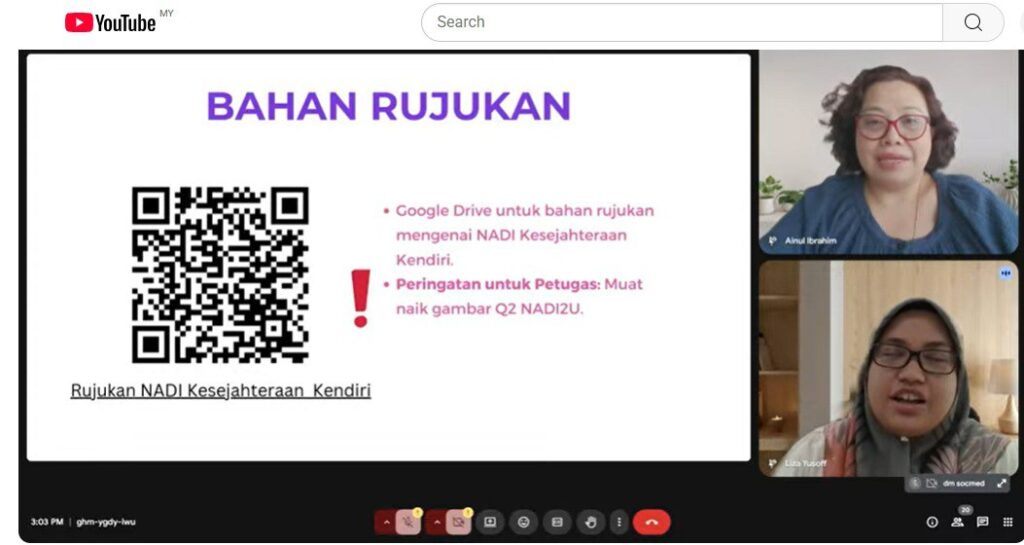
Task: Toggle the muted microphone button
Action: point(408,522)
